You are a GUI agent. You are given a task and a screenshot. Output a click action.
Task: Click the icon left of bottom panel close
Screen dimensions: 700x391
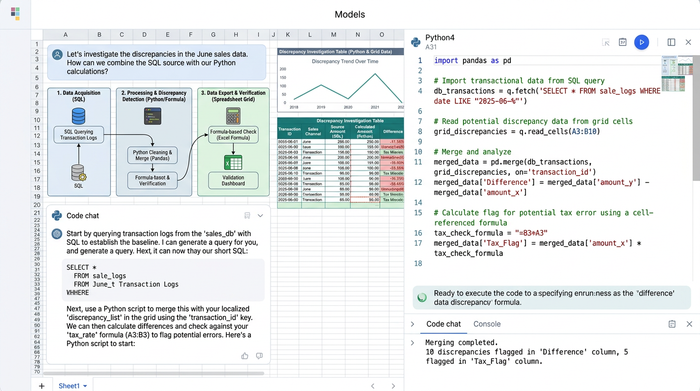pyautogui.click(x=672, y=324)
